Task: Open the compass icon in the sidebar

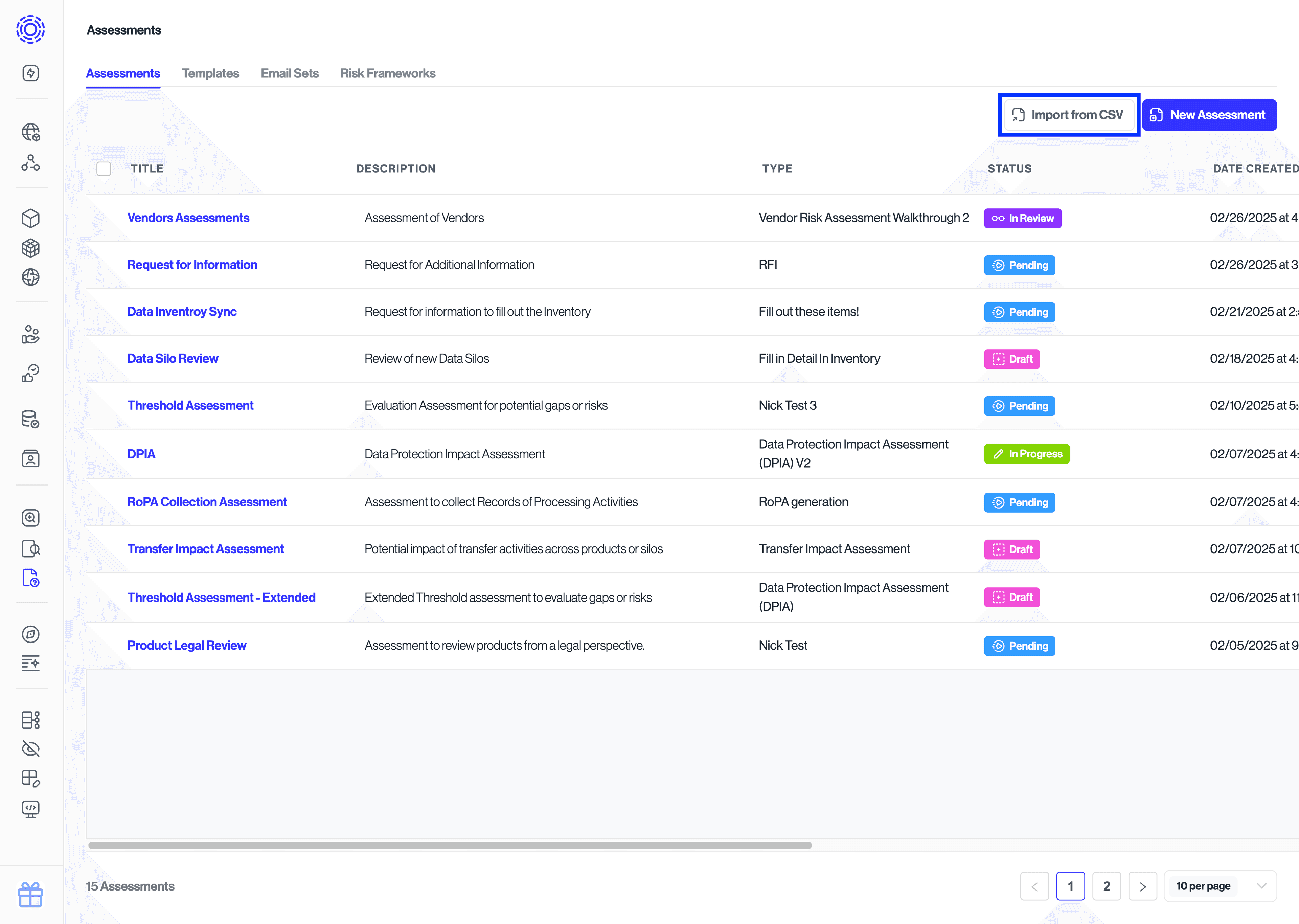Action: coord(31,634)
